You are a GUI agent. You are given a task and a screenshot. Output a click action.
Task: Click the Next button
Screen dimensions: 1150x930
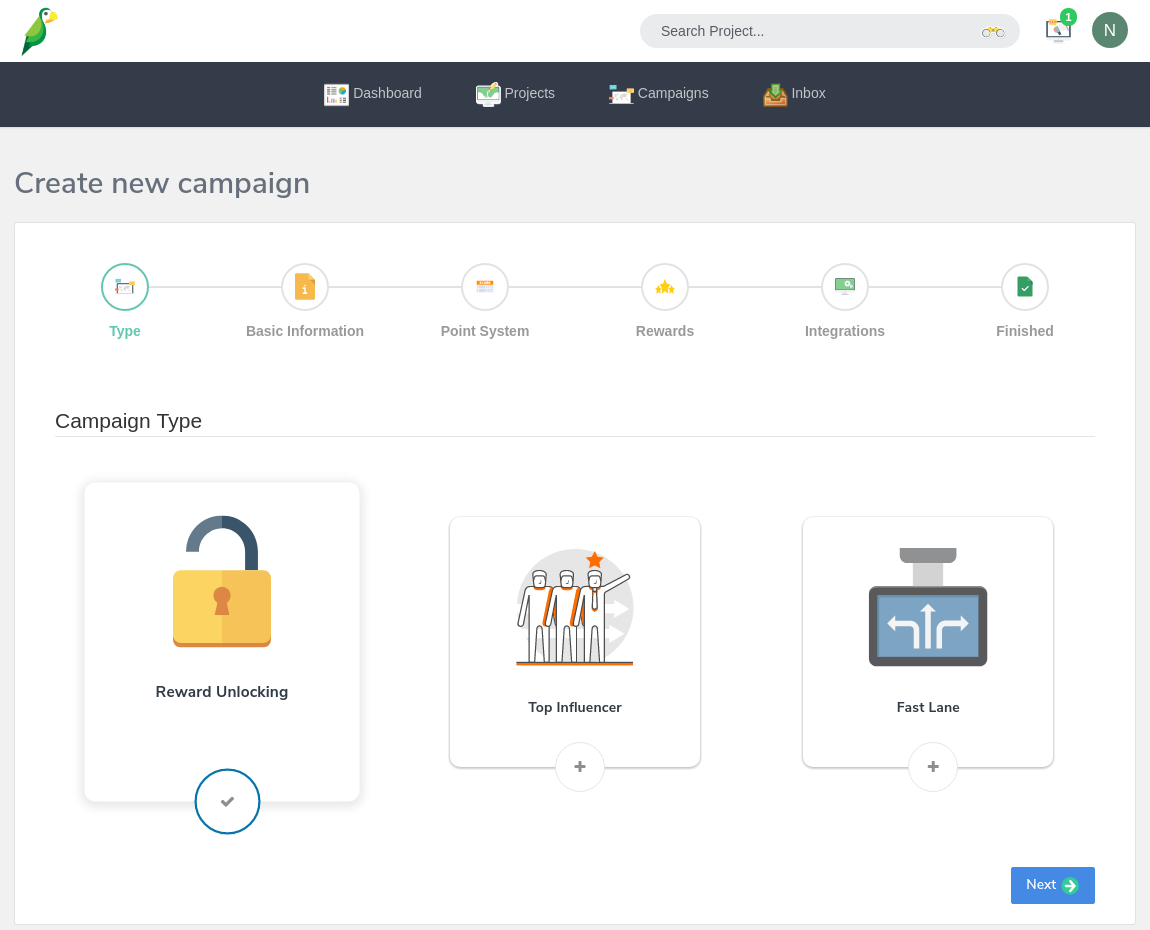[x=1052, y=885]
